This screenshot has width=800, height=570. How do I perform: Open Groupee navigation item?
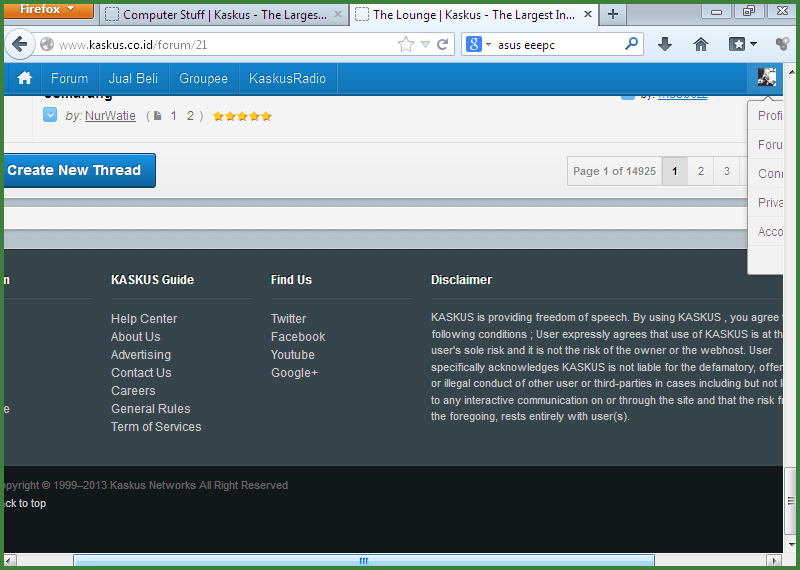(x=203, y=78)
